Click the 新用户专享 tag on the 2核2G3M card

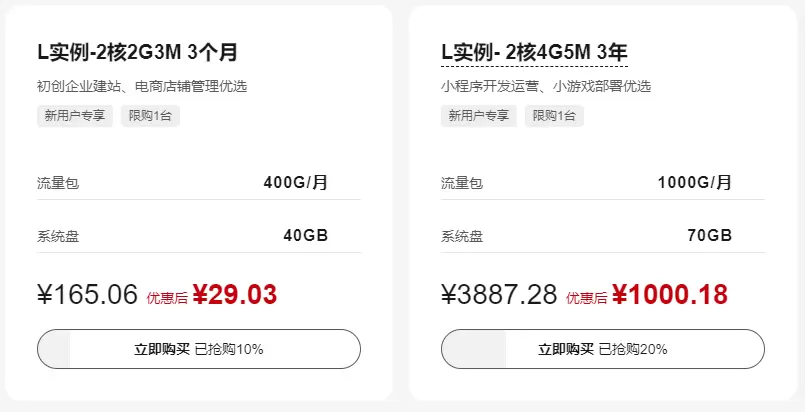(75, 116)
